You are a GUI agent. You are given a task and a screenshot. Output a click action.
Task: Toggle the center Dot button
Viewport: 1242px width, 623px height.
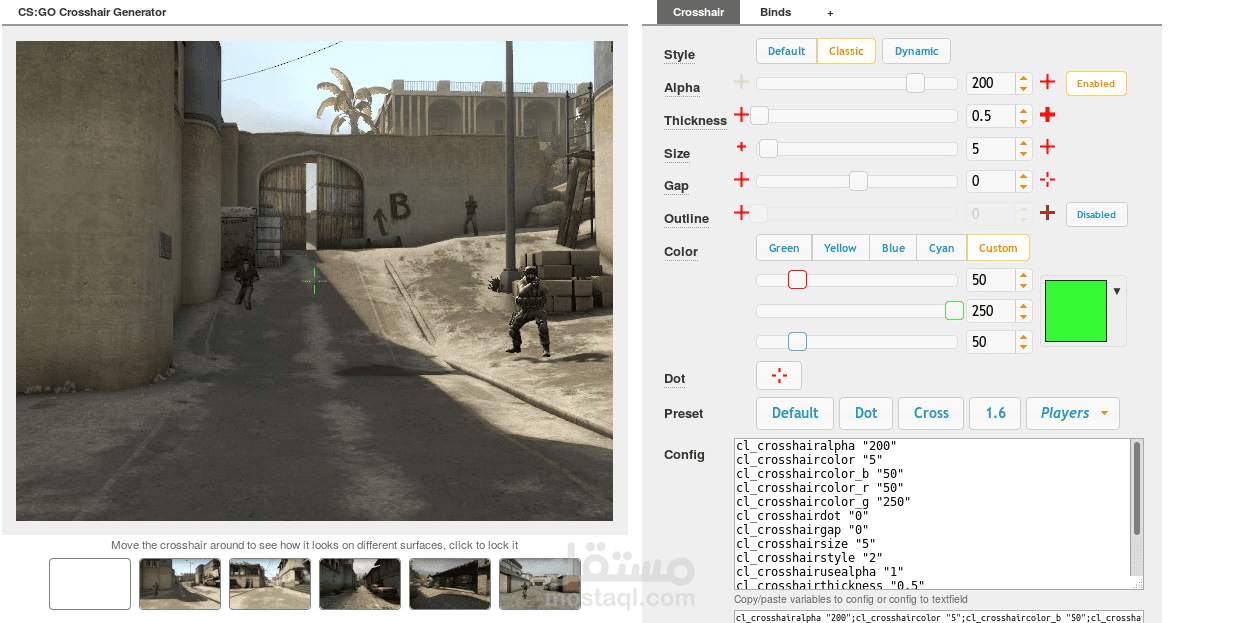[x=779, y=376]
